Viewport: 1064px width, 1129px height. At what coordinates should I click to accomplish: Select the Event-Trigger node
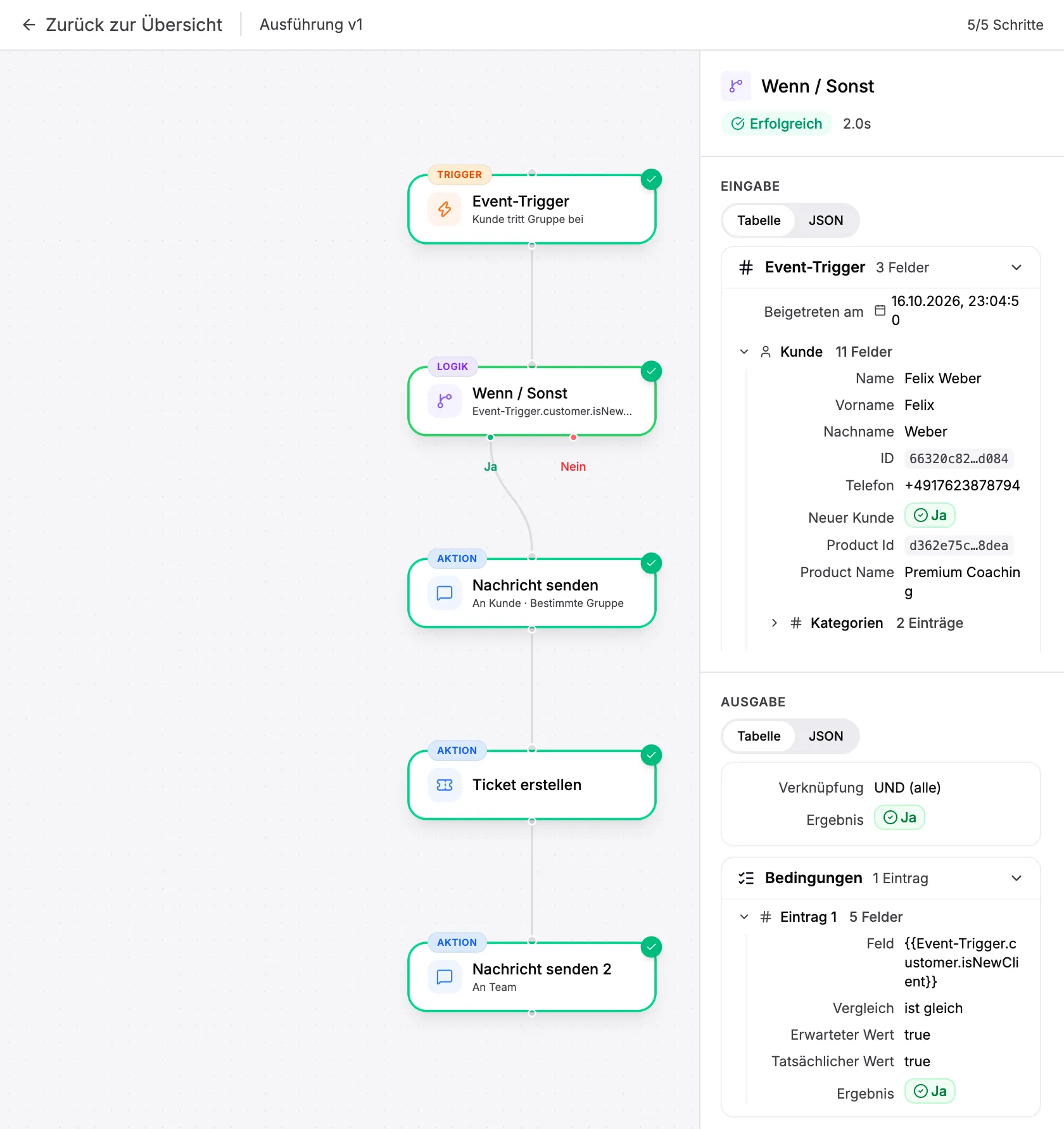(x=532, y=209)
